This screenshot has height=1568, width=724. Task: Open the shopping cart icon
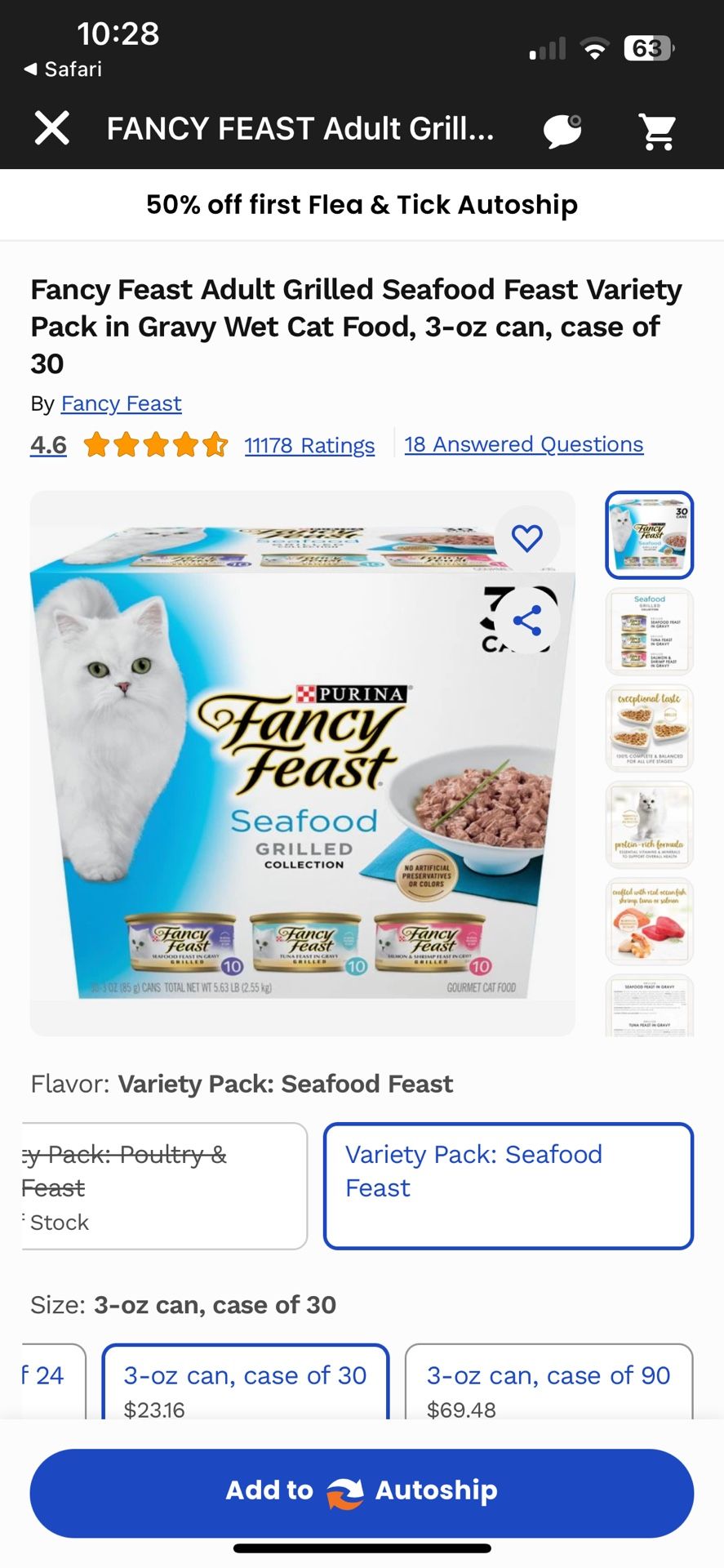point(658,131)
